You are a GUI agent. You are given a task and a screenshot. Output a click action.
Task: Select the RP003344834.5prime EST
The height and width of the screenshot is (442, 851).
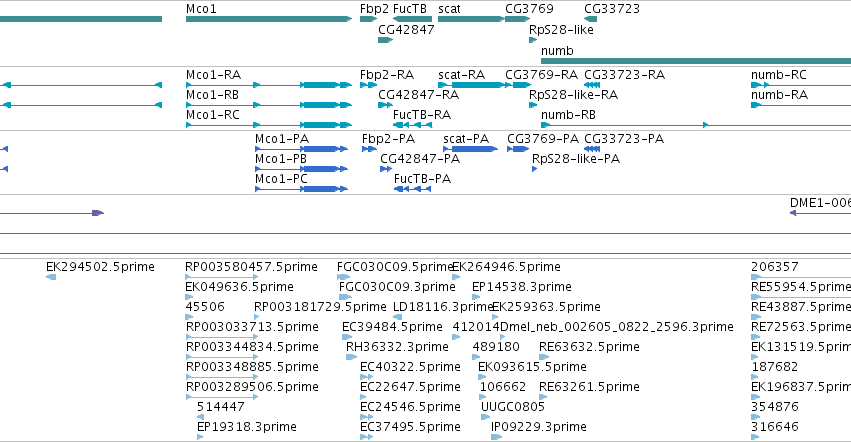[x=252, y=346]
